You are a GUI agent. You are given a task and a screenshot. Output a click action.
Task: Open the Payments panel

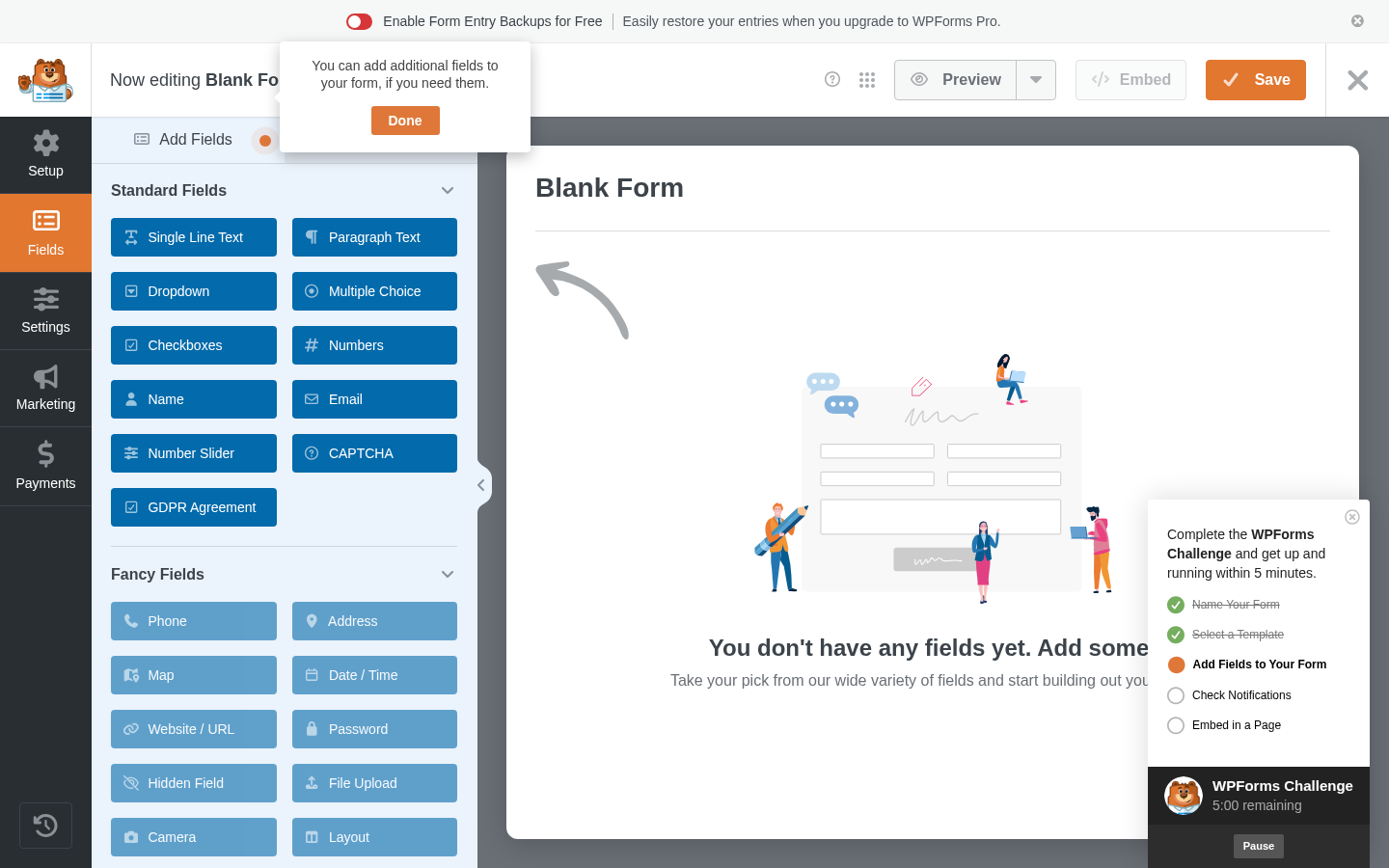45,466
